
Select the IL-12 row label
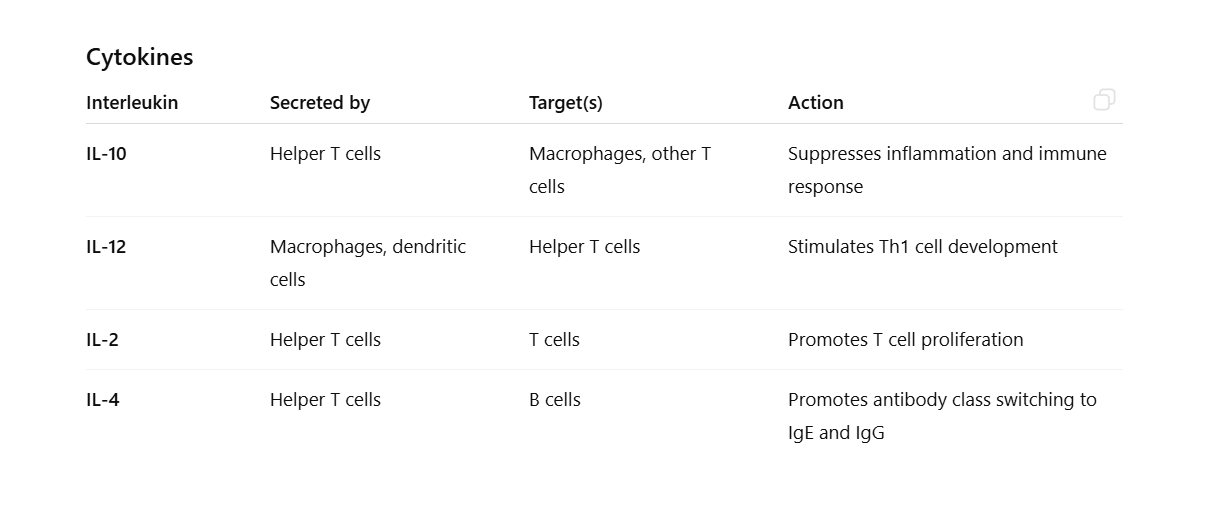[106, 247]
